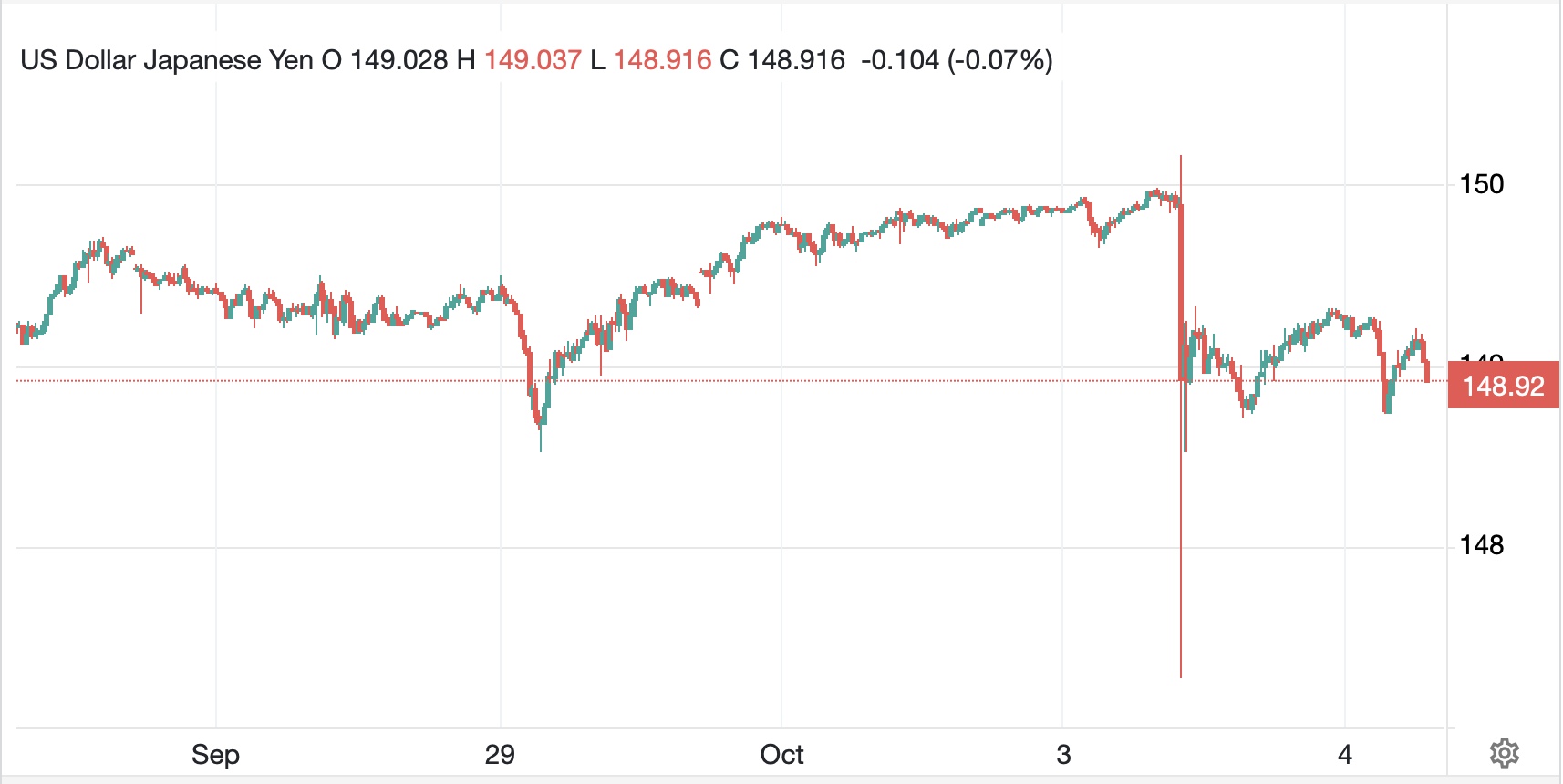The width and height of the screenshot is (1563, 784).
Task: Click the last candle on the chart
Action: click(1427, 372)
